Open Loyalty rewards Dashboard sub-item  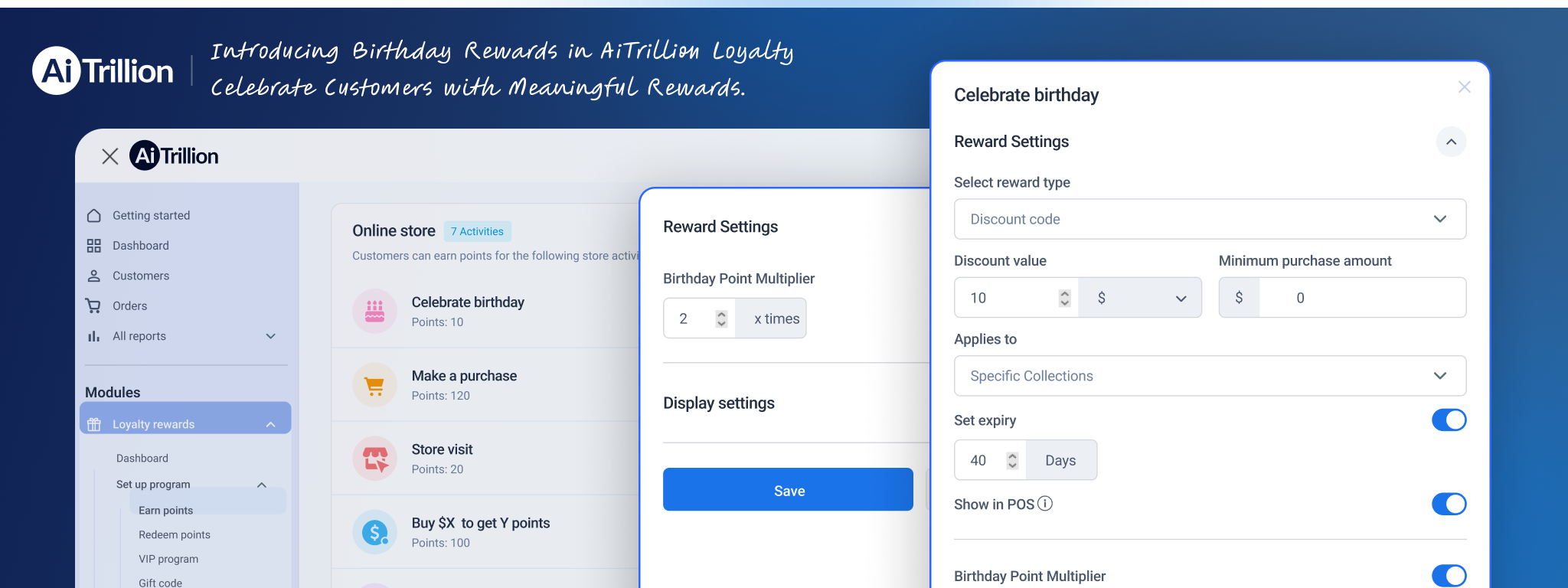pos(142,458)
